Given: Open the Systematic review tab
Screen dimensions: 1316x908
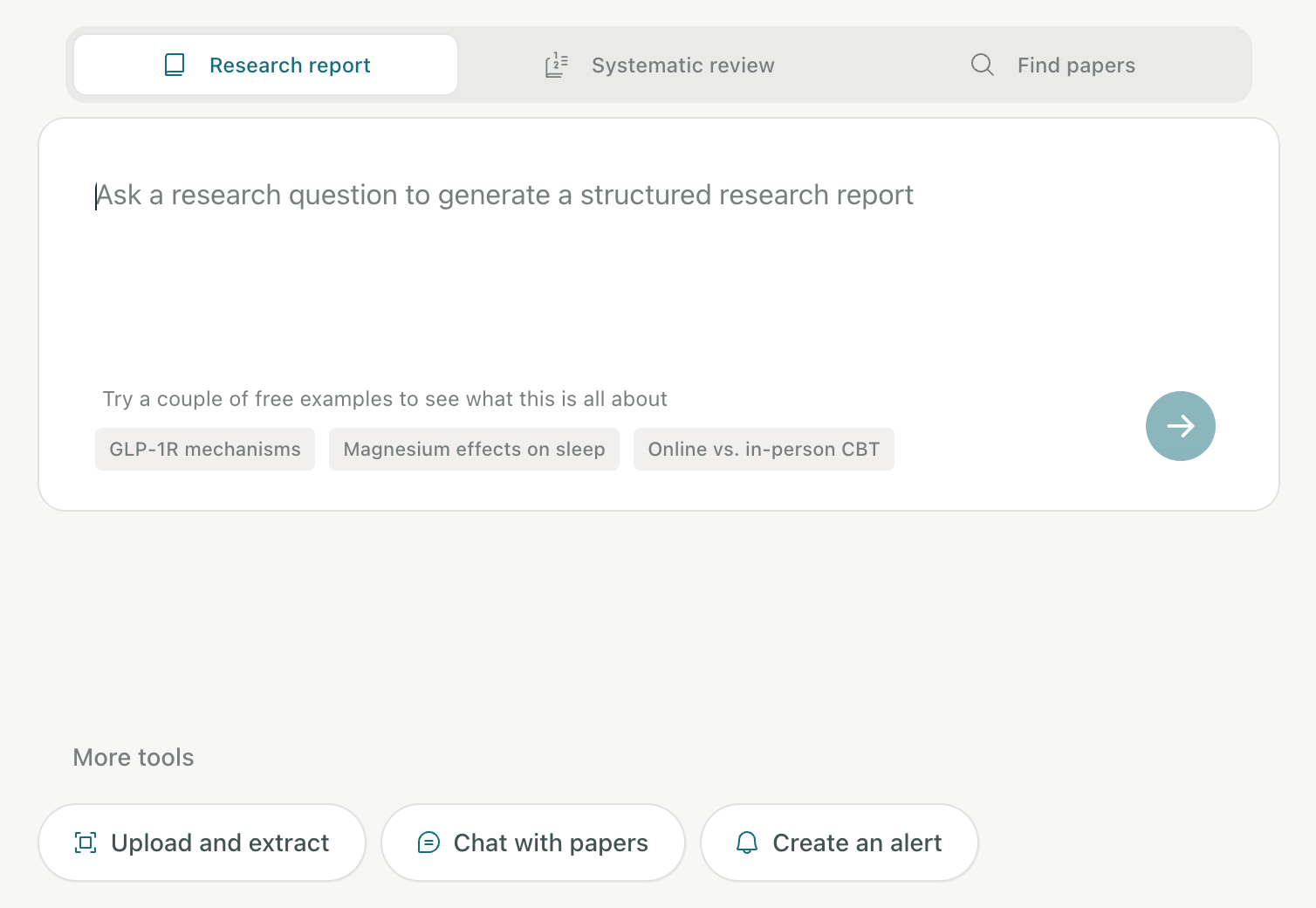Looking at the screenshot, I should click(x=659, y=65).
